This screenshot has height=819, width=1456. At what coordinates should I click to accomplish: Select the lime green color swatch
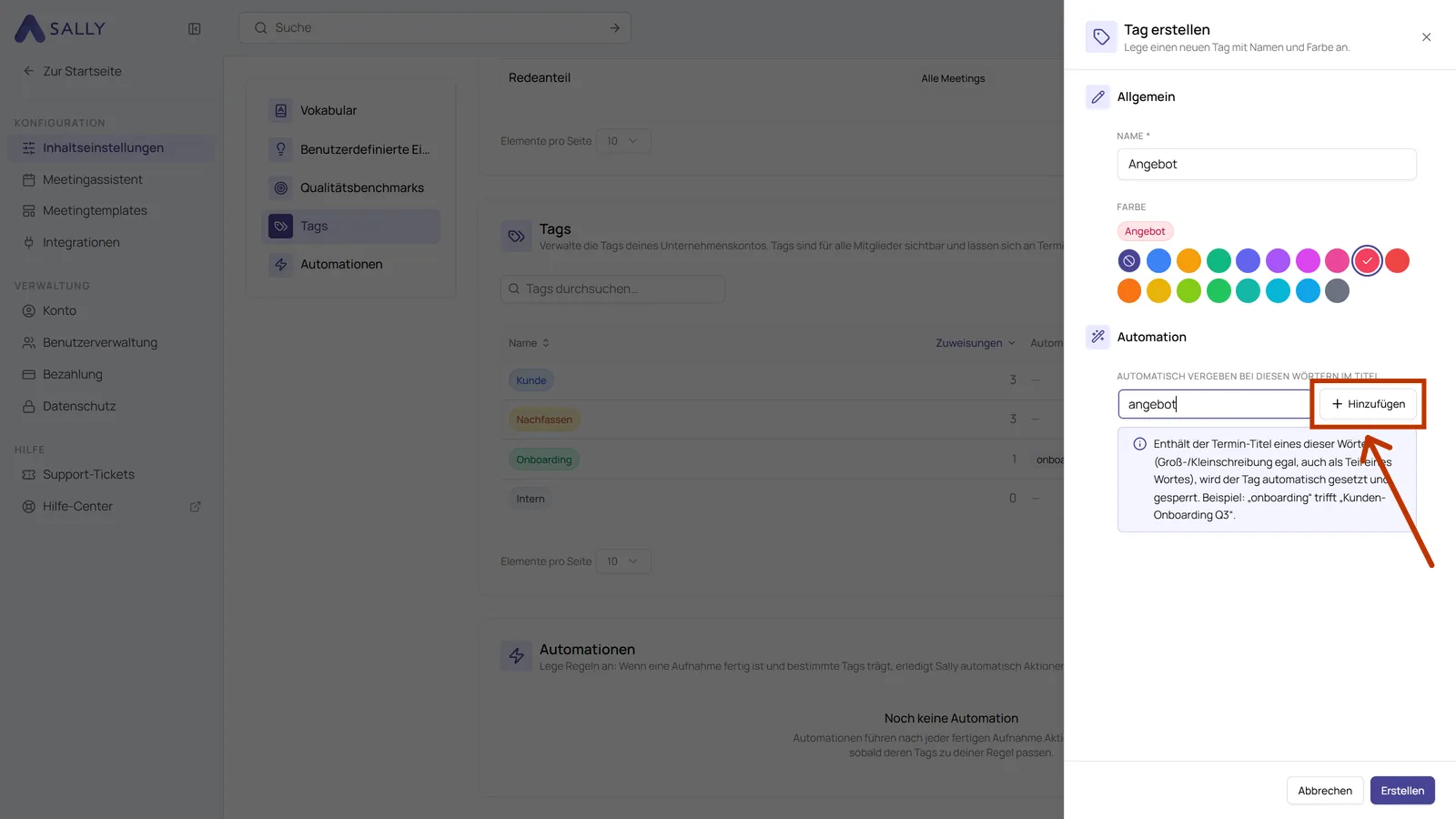(x=1188, y=291)
